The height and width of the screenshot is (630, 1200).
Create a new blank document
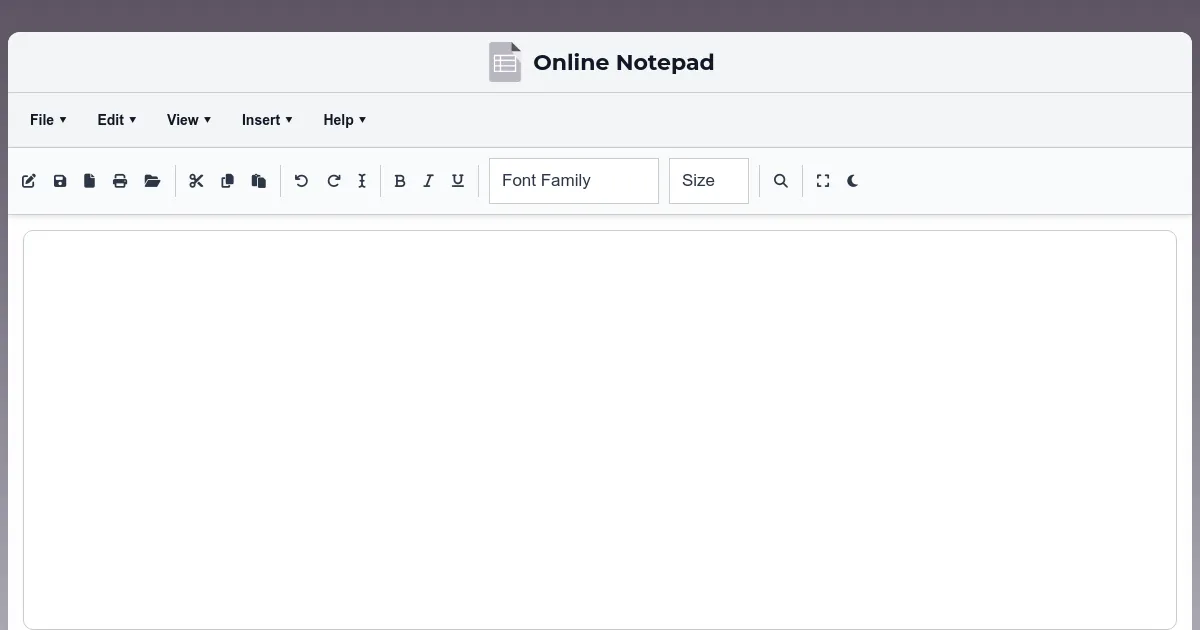coord(89,181)
